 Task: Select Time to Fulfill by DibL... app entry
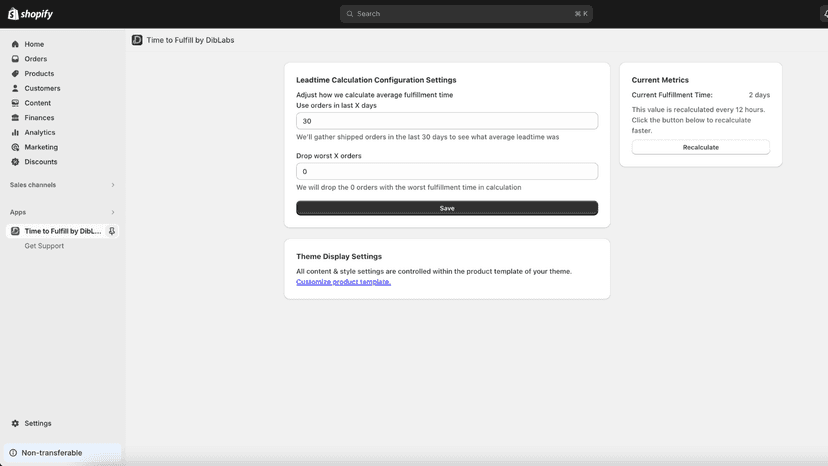click(x=63, y=231)
